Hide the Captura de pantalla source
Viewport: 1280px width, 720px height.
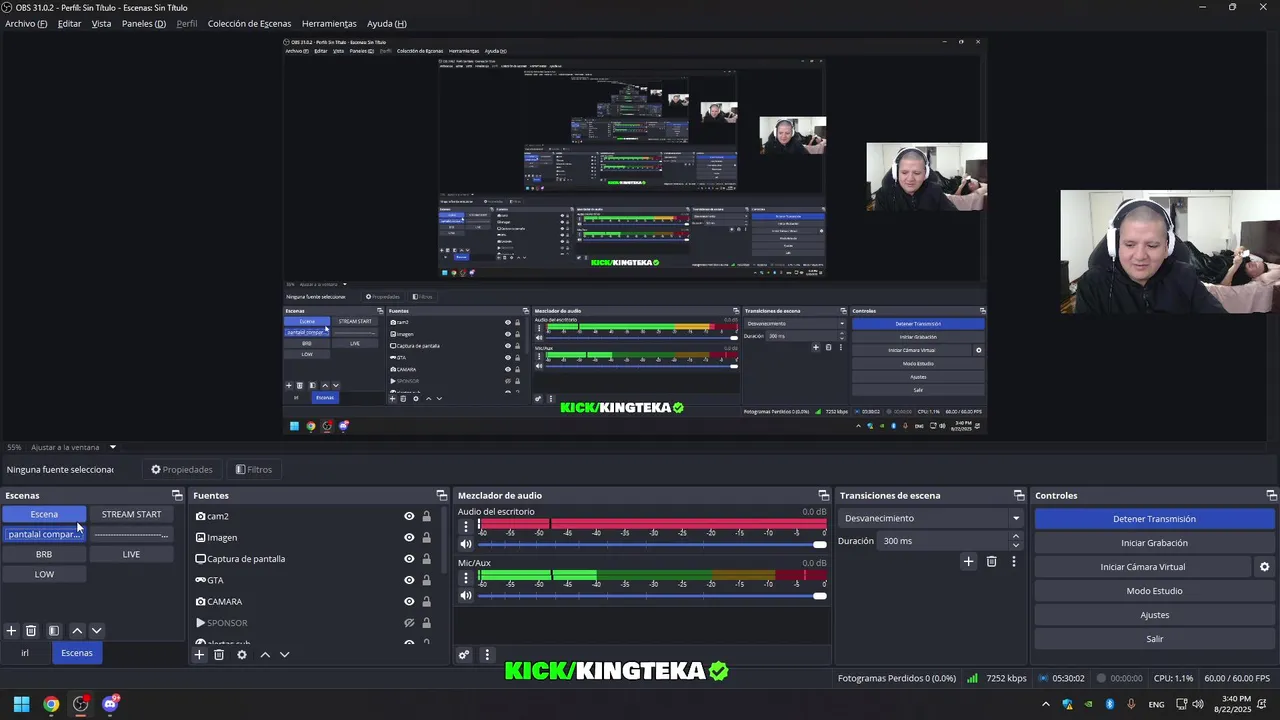click(x=409, y=559)
